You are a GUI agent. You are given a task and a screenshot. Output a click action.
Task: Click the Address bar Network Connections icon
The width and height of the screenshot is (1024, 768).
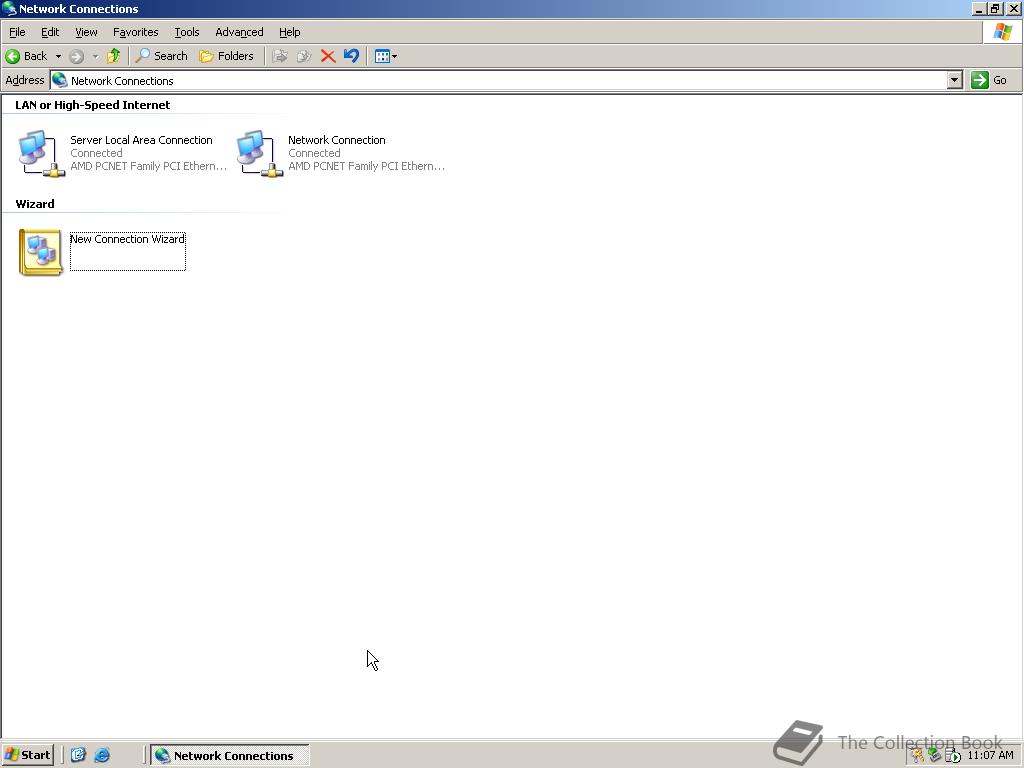pyautogui.click(x=60, y=80)
